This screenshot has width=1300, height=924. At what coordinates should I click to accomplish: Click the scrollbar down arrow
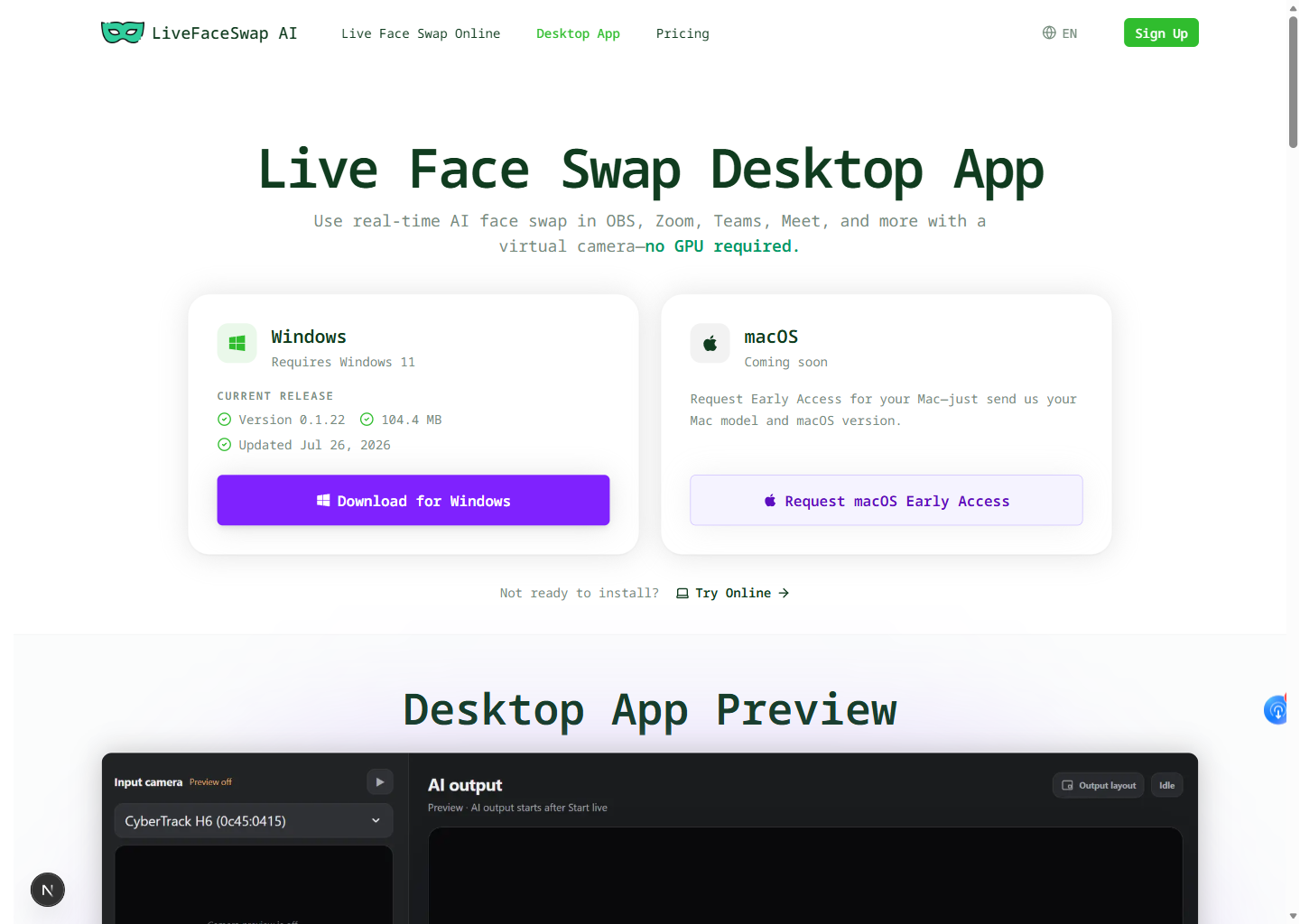point(1293,916)
